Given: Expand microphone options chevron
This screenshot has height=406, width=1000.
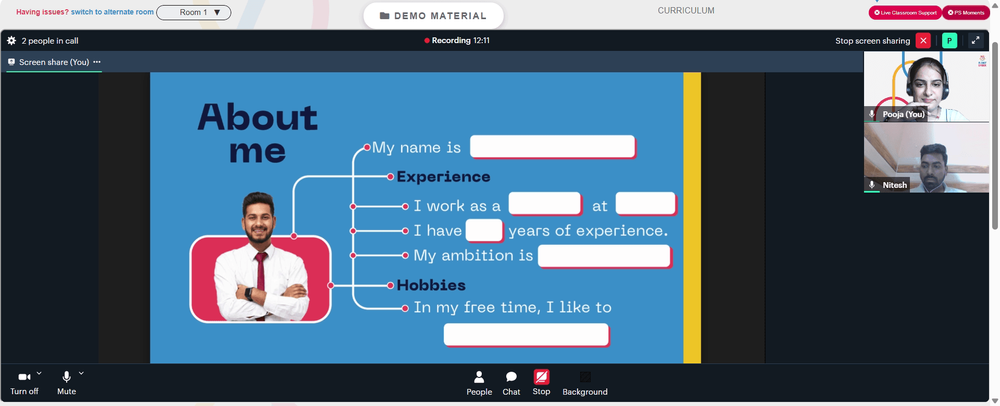Looking at the screenshot, I should point(81,373).
